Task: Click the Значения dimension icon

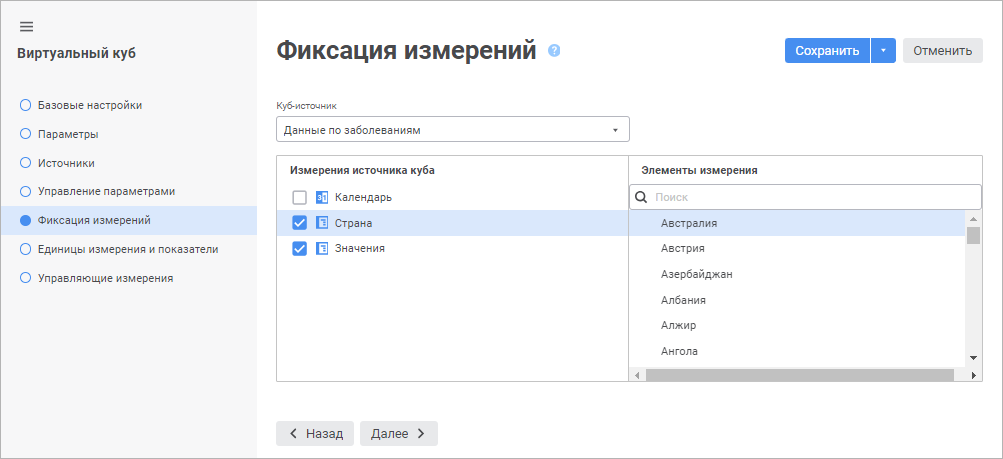Action: point(322,248)
